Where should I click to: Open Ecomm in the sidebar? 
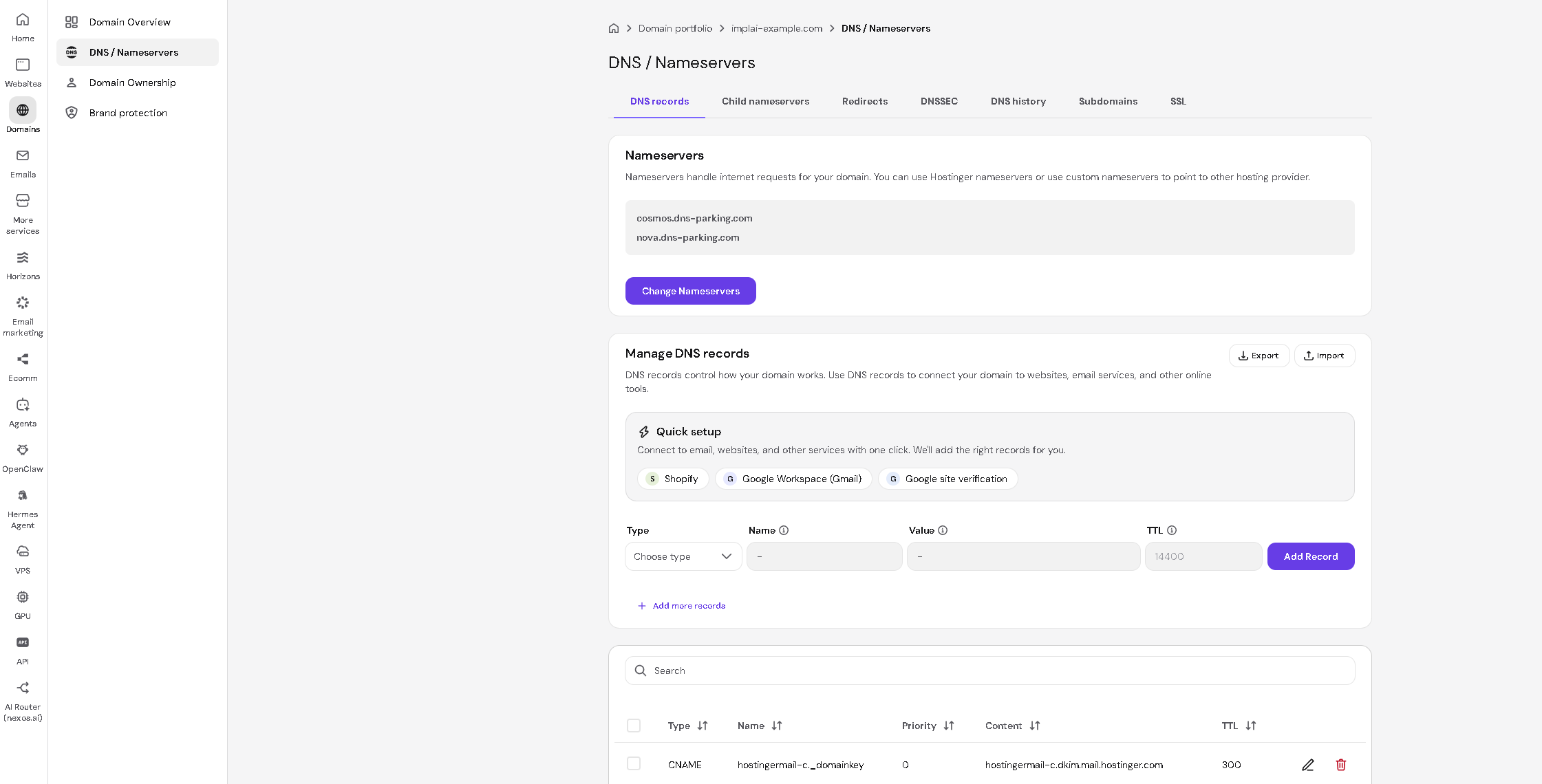23,367
